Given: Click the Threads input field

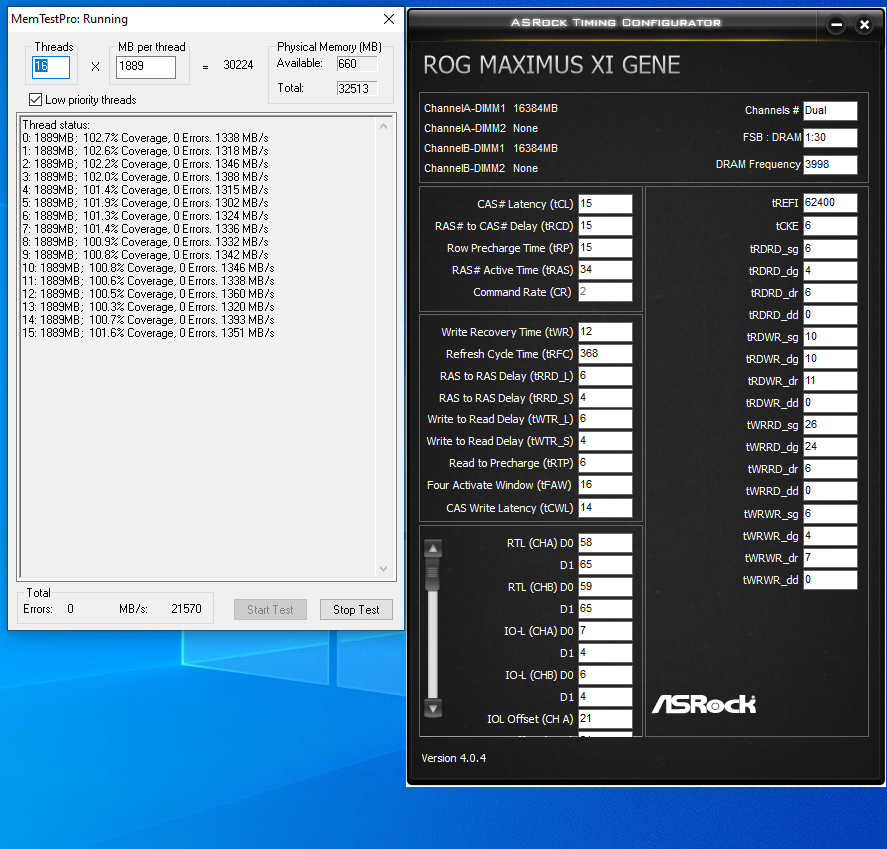Looking at the screenshot, I should pyautogui.click(x=51, y=67).
